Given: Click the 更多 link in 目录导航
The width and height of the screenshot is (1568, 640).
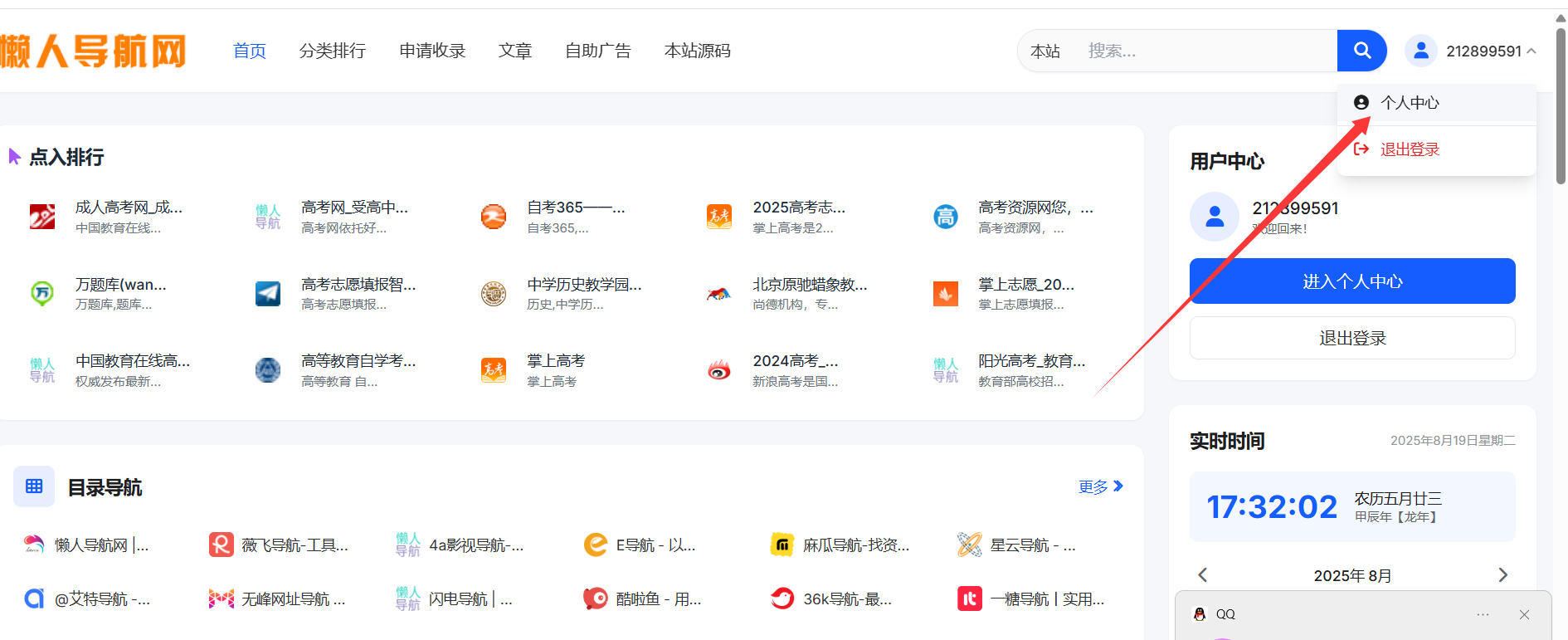Looking at the screenshot, I should pyautogui.click(x=1101, y=486).
